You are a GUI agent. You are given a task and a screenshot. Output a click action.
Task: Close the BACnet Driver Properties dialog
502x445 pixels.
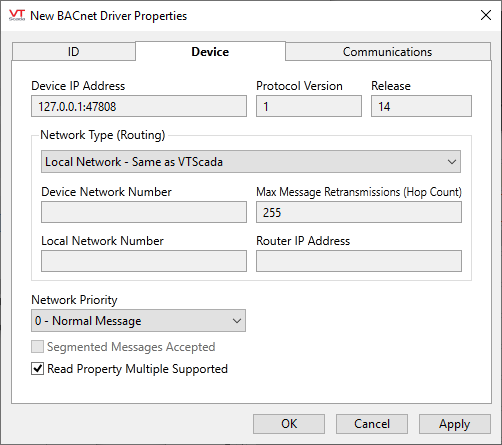point(486,15)
